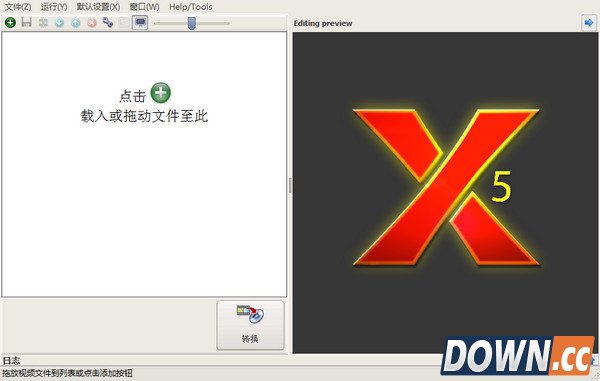Image resolution: width=600 pixels, height=381 pixels.
Task: Open the Help/Tools menu
Action: pos(191,7)
